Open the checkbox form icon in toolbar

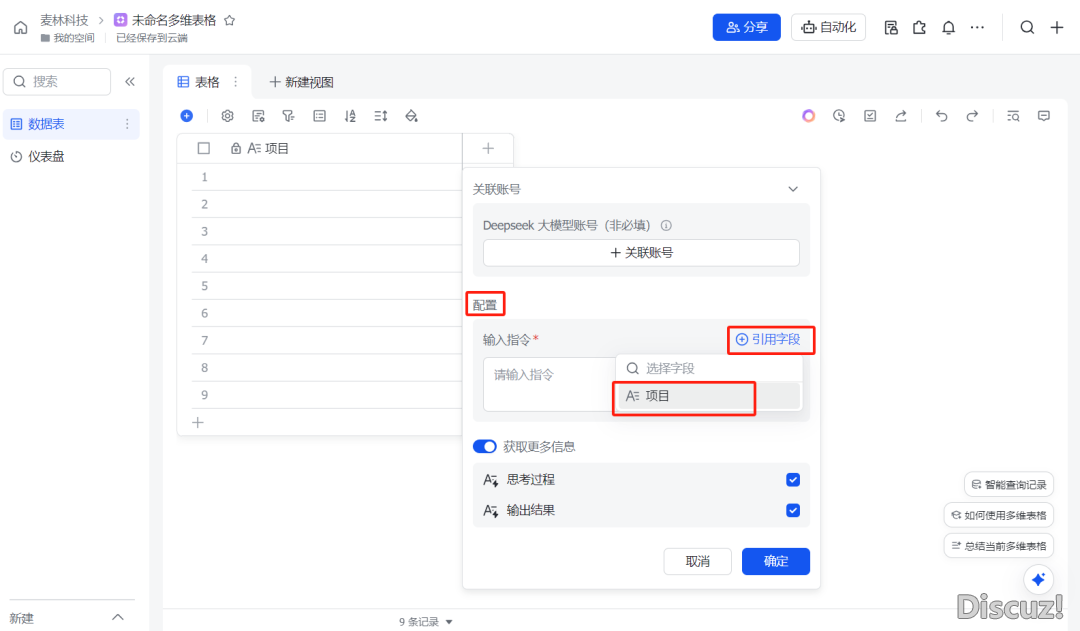870,116
